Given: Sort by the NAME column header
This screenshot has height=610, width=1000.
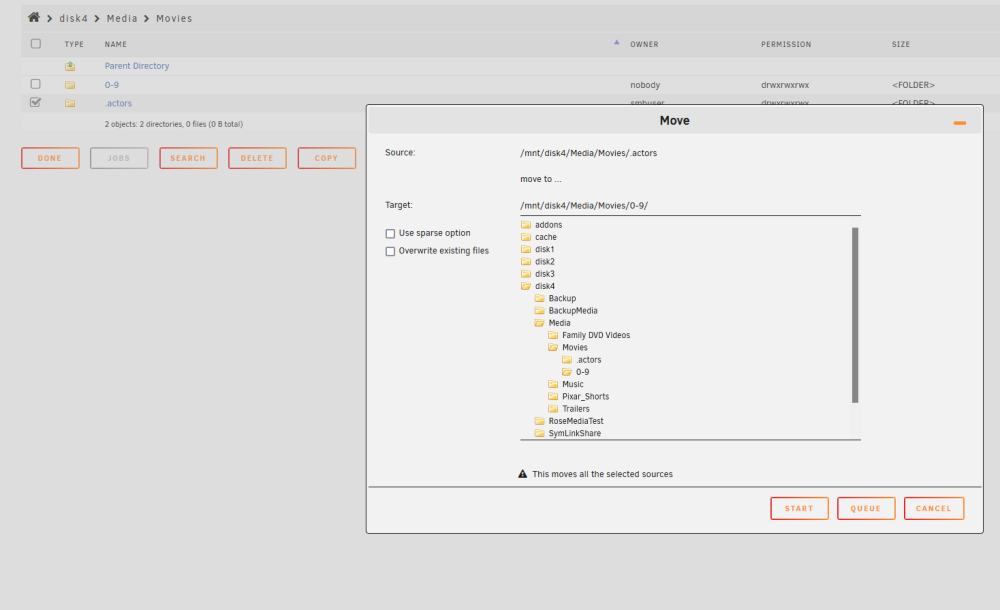Looking at the screenshot, I should 115,44.
